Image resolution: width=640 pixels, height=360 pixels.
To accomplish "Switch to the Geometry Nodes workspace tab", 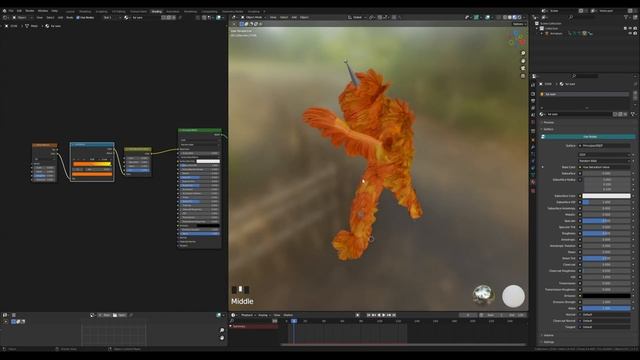I will coord(233,11).
